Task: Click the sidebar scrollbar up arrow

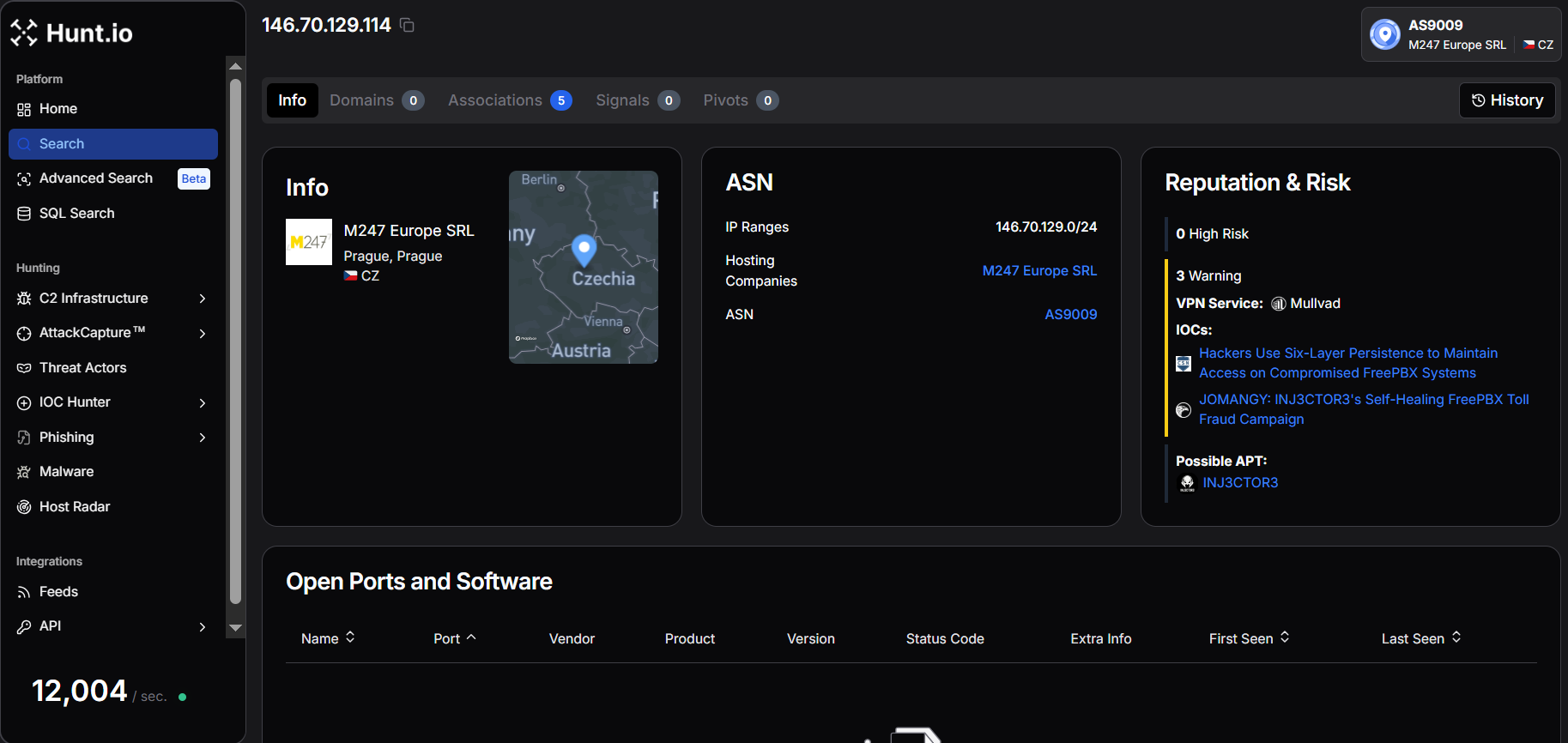Action: pos(235,66)
